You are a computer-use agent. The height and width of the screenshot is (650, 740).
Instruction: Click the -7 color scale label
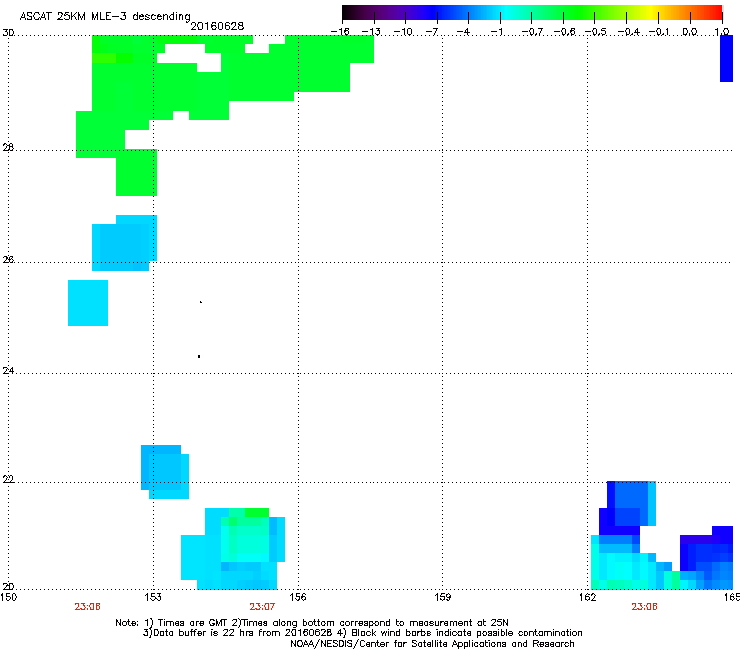coord(432,32)
